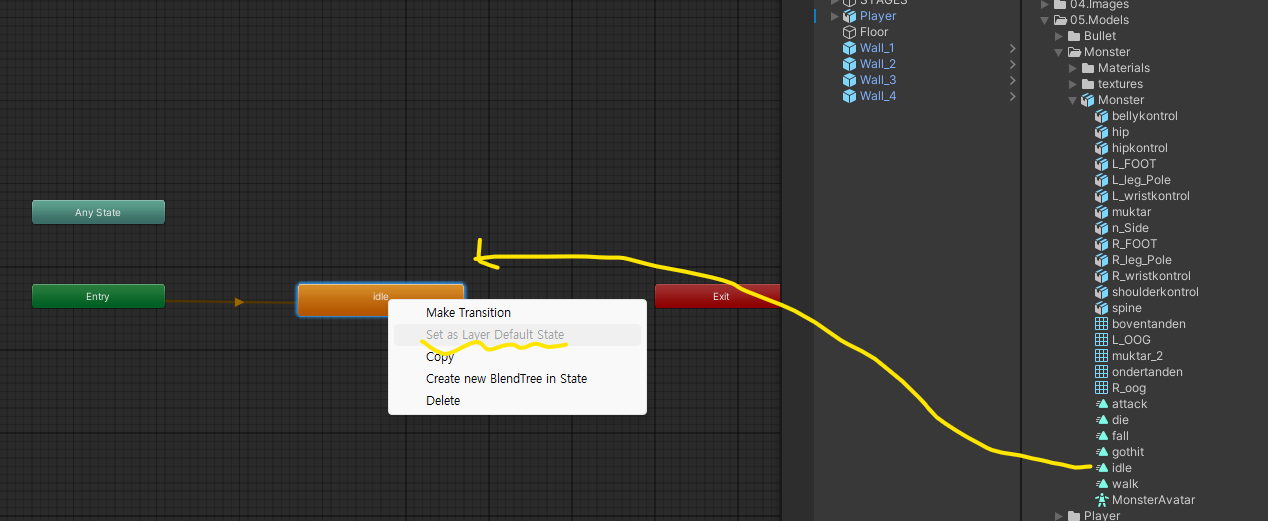
Task: Click the Floor object cube icon
Action: 849,32
